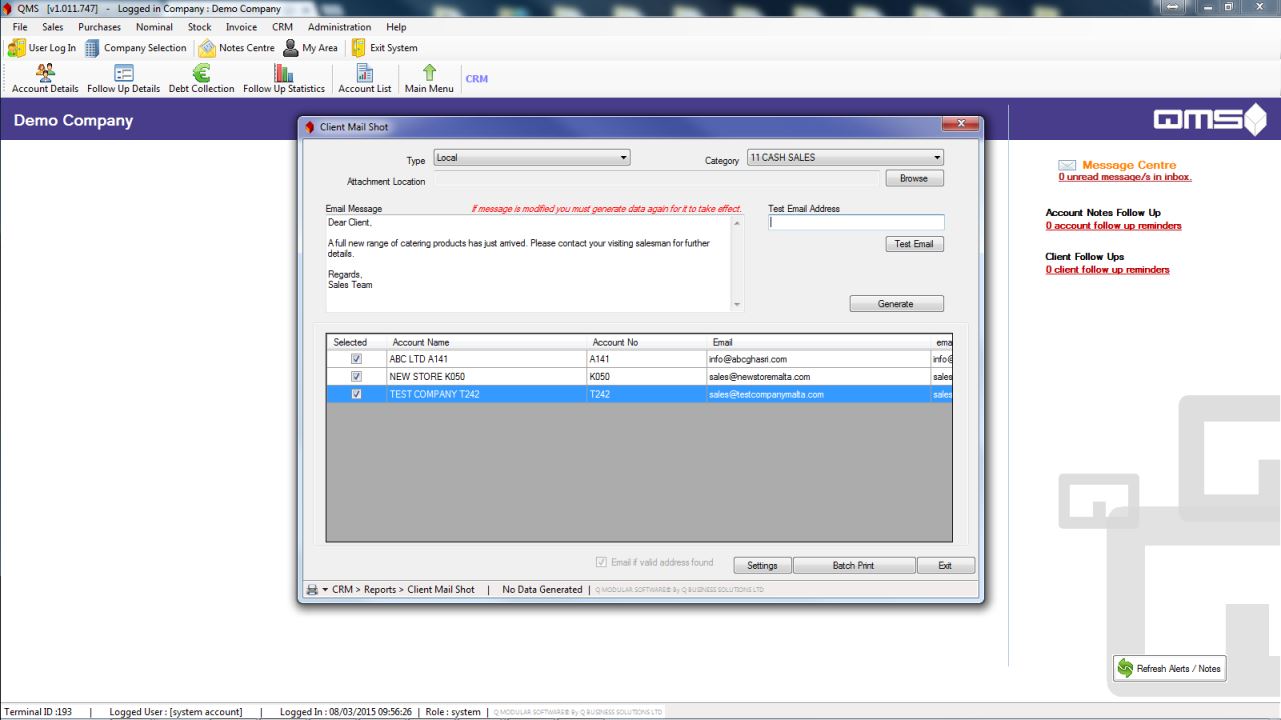
Task: Open the Purchases menu
Action: 99,27
